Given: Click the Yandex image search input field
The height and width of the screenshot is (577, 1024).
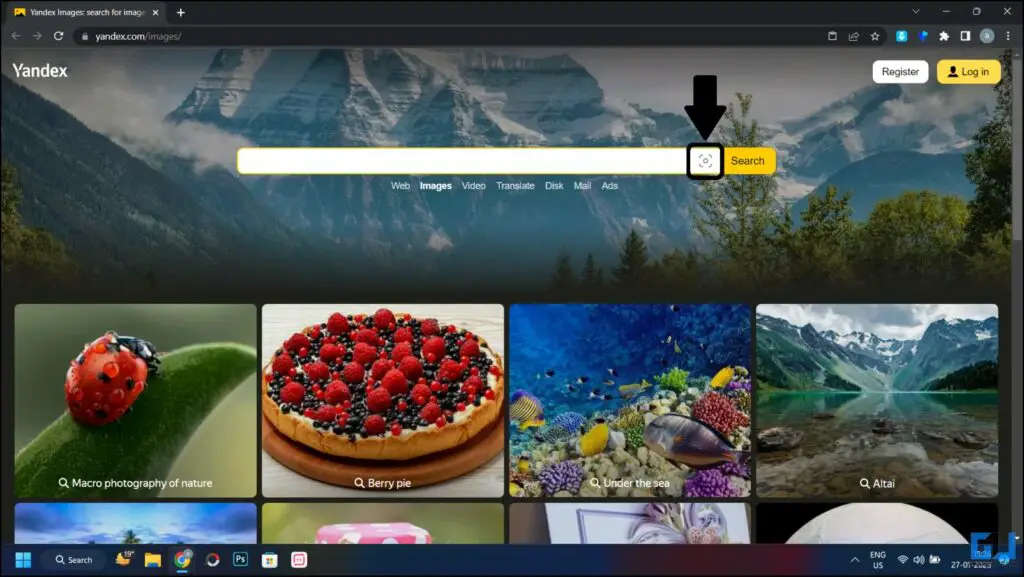Looking at the screenshot, I should click(x=460, y=161).
